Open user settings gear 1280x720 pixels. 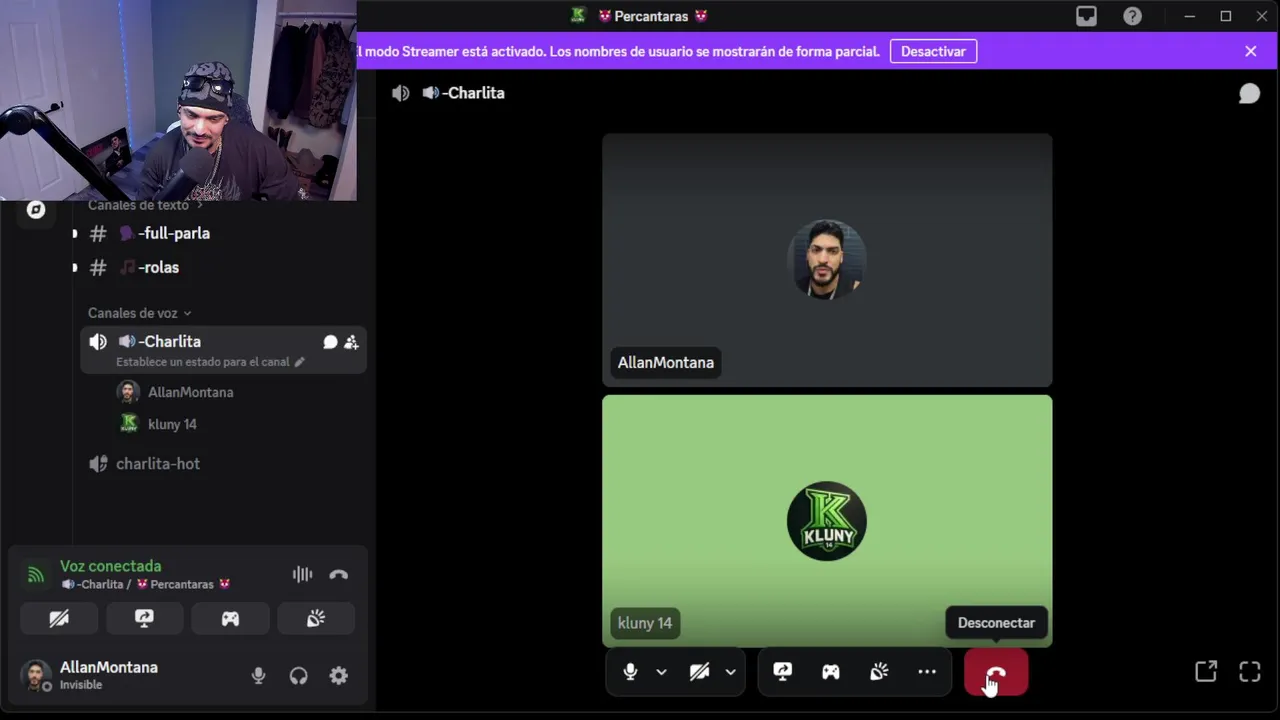tap(339, 676)
